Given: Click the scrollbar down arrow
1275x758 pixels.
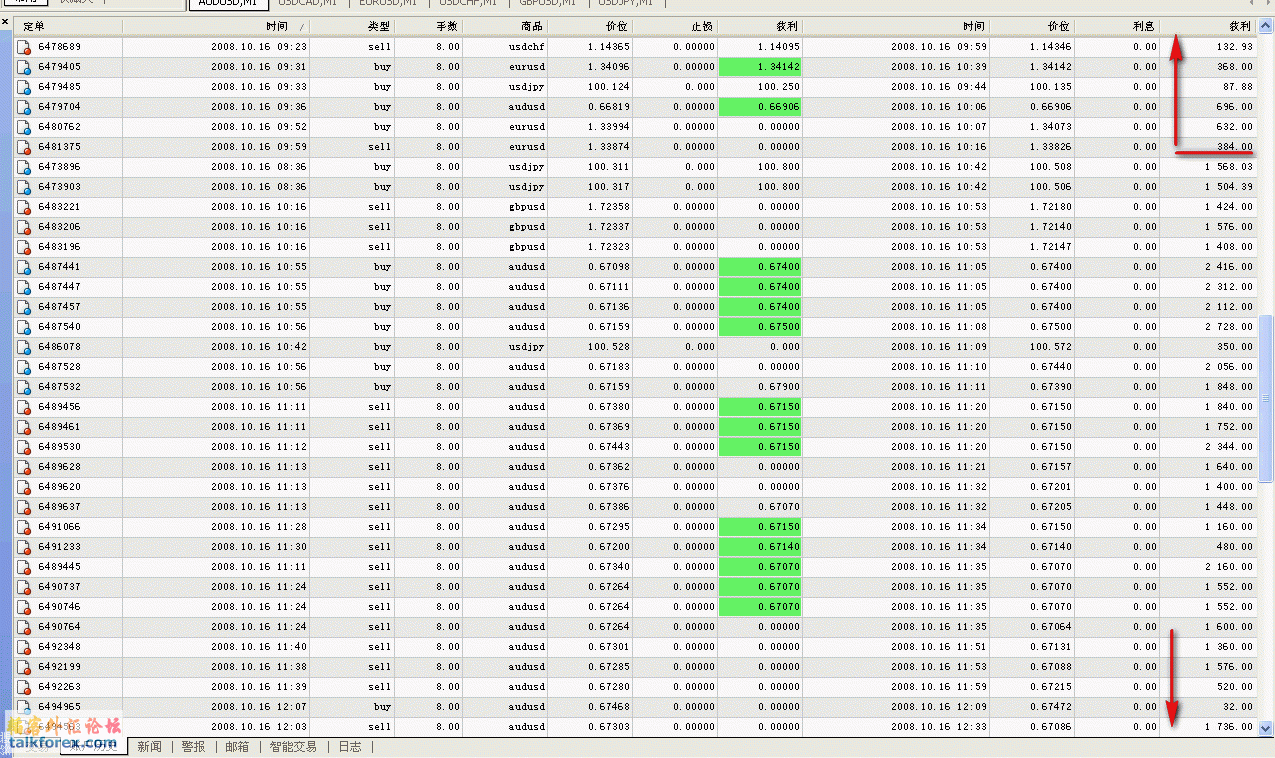Looking at the screenshot, I should point(1266,729).
